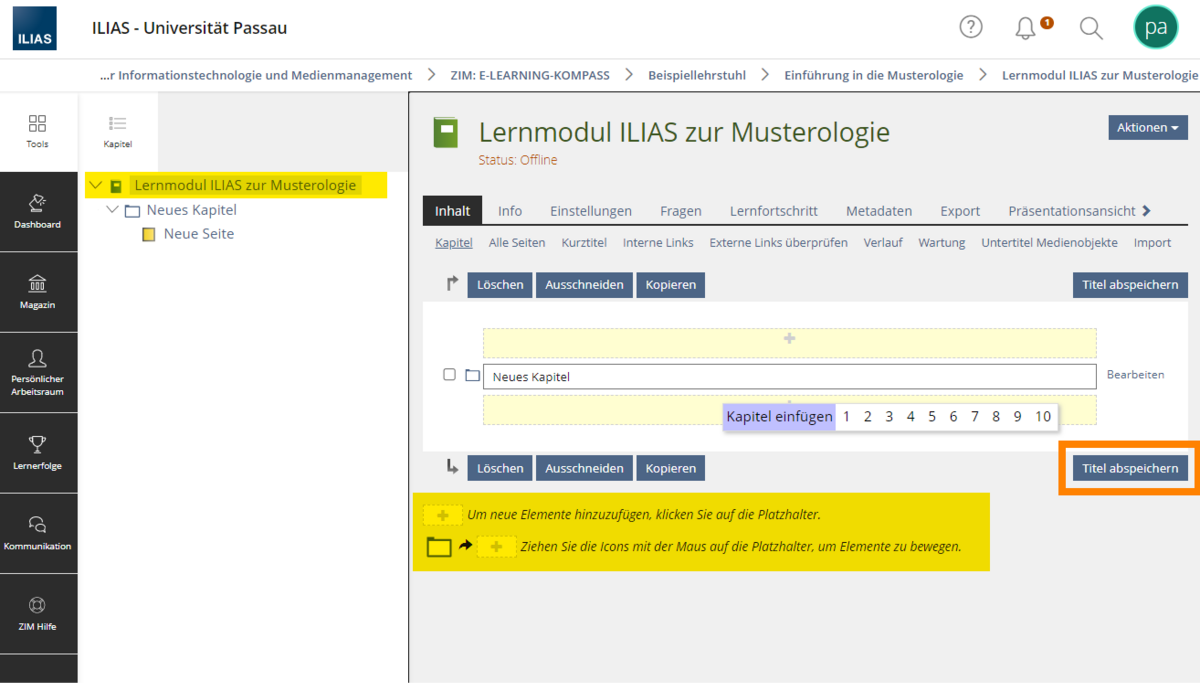Click the Neue Seite page icon in tree
Screen dimensions: 1200x691
tap(149, 234)
